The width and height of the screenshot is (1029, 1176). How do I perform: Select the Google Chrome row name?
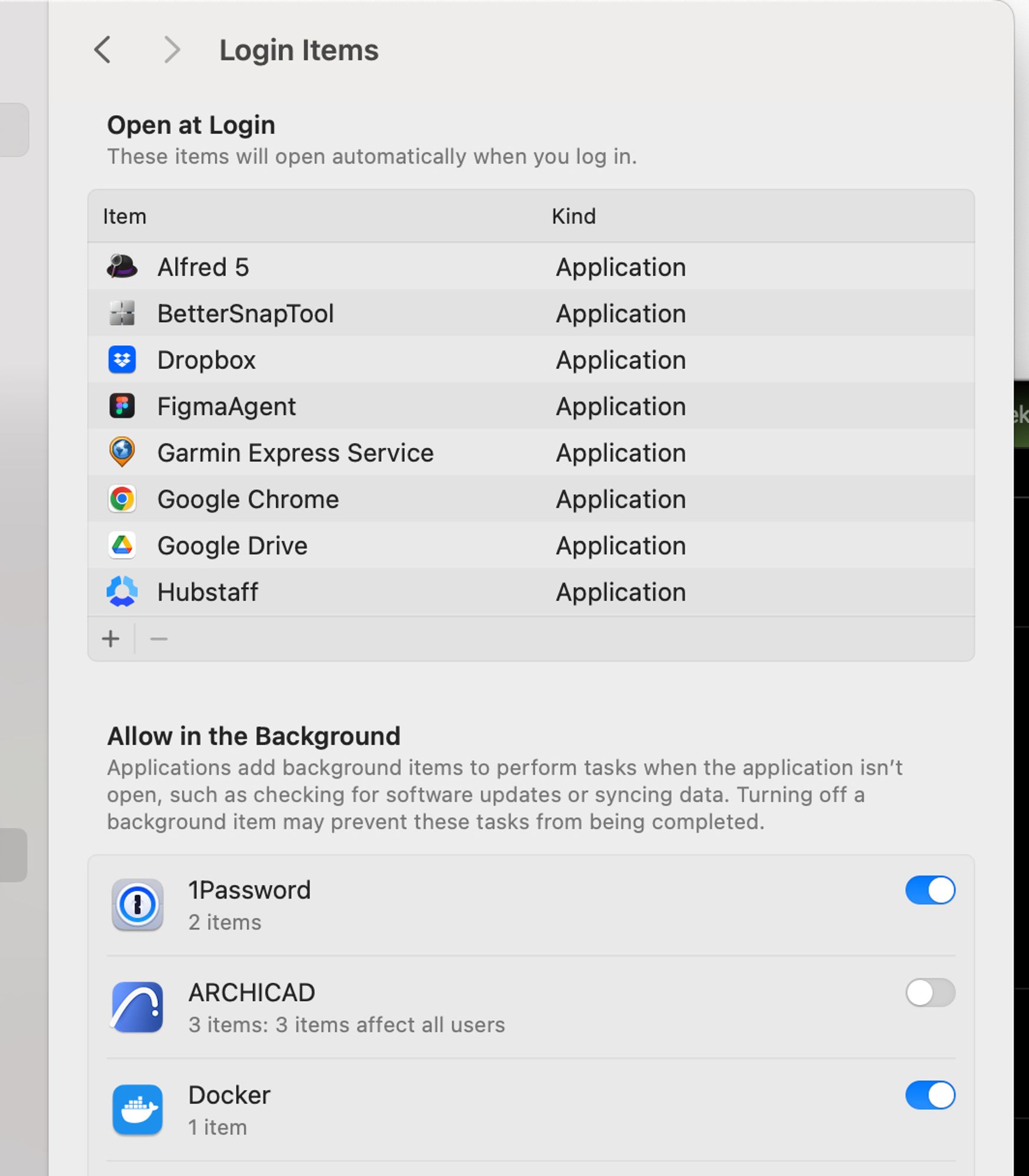pos(248,499)
